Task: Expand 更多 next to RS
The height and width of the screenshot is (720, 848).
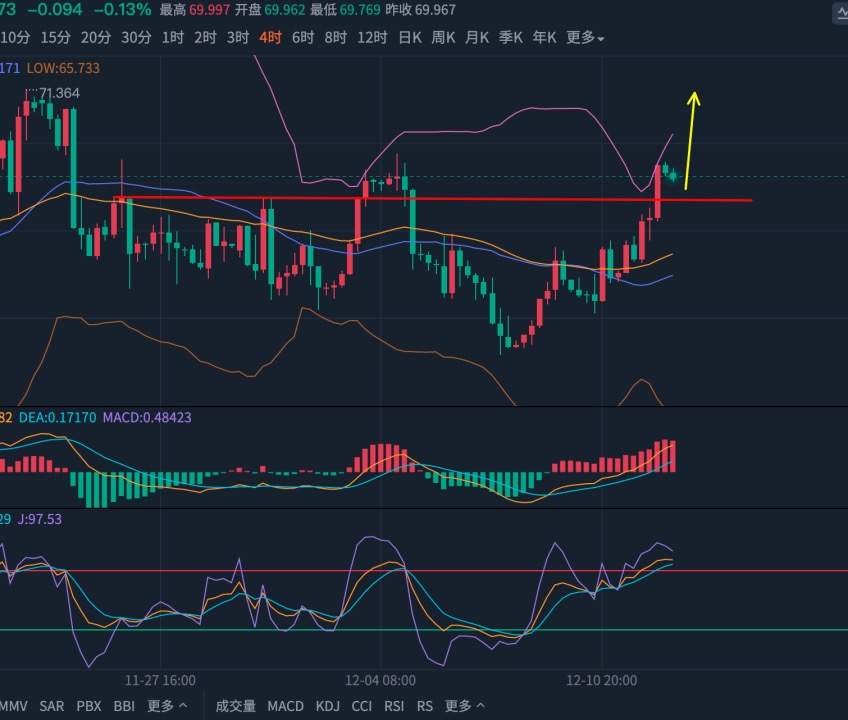Action: coord(465,706)
